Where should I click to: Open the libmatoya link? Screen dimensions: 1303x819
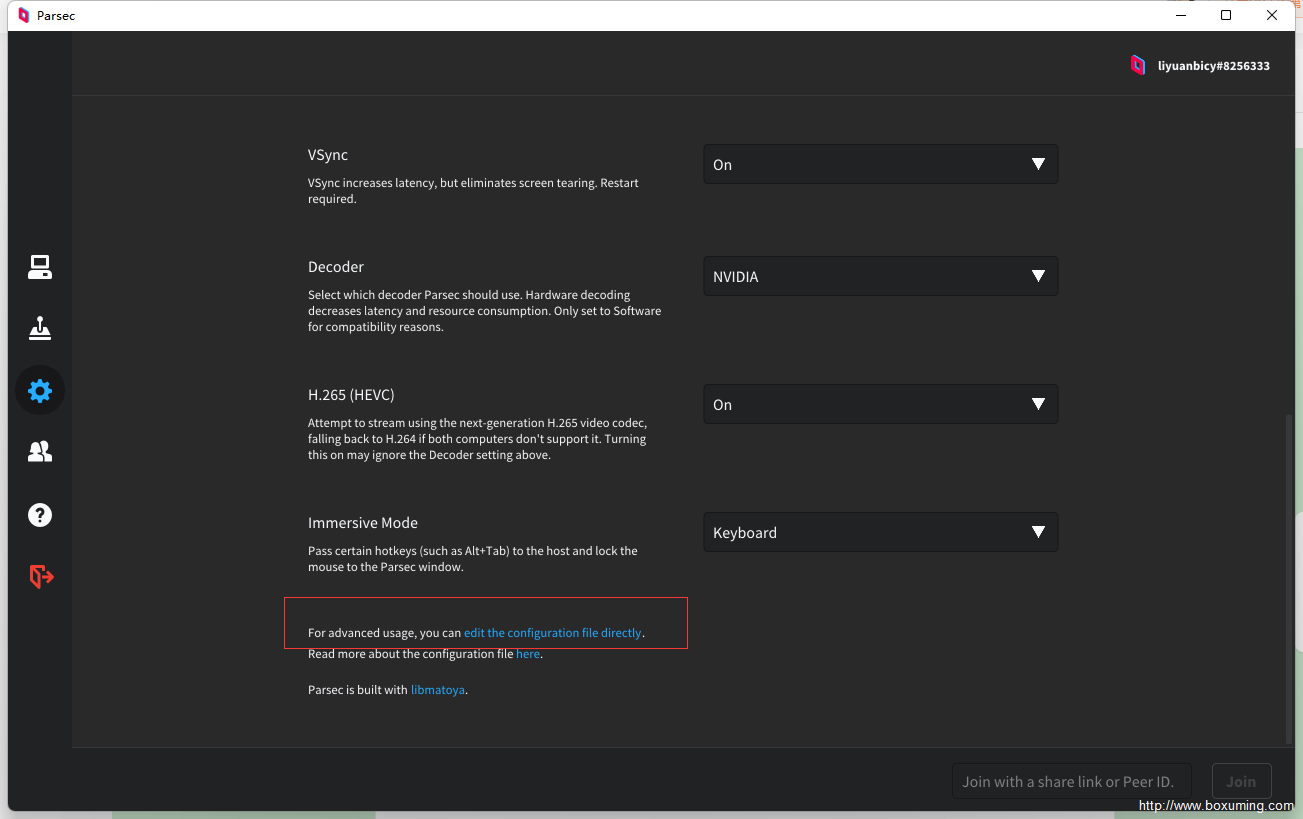[x=438, y=690]
